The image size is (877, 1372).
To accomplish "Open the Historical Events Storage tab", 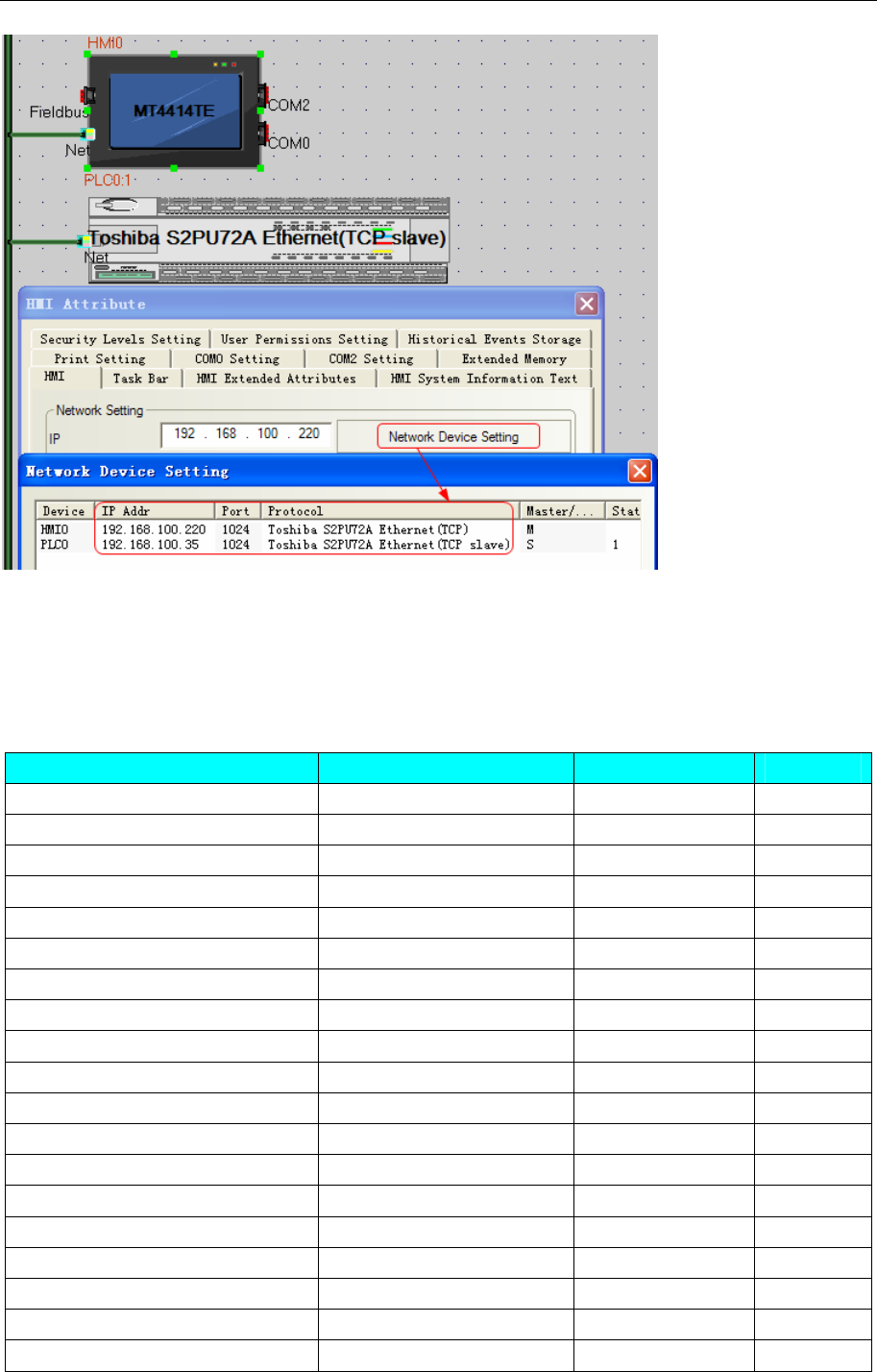I will 495,339.
